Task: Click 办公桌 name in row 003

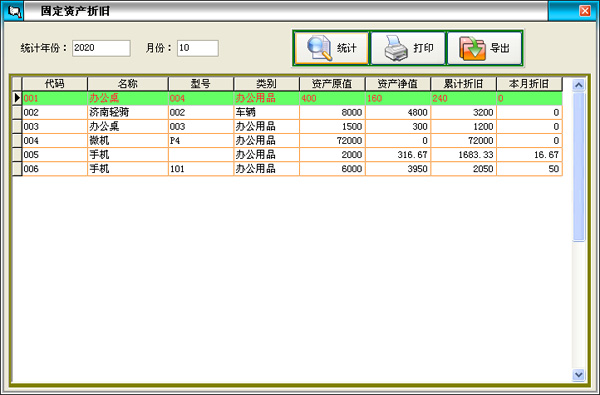Action: [128, 127]
